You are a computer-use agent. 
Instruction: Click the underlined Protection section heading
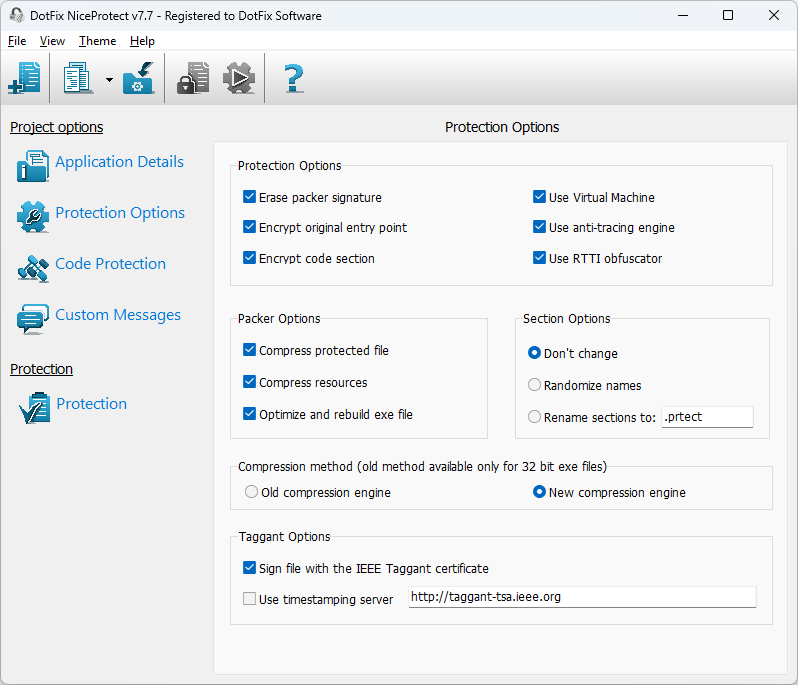(41, 369)
